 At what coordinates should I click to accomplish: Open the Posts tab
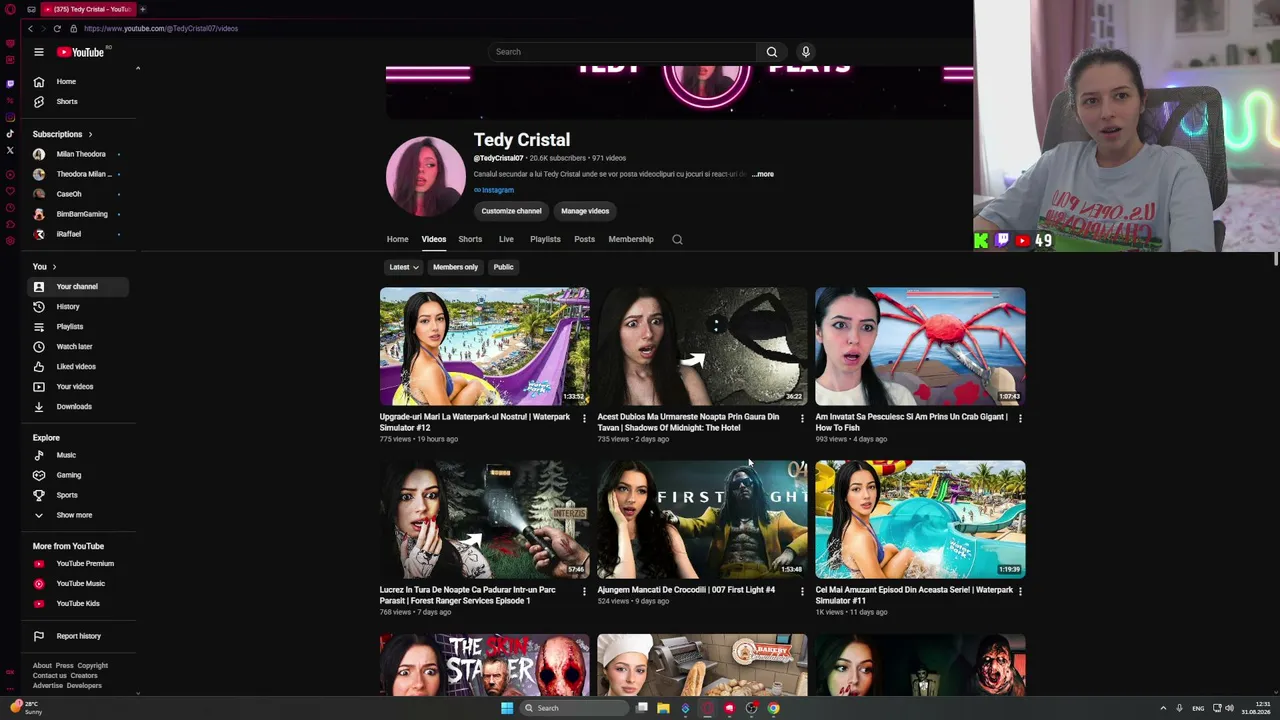pos(584,239)
